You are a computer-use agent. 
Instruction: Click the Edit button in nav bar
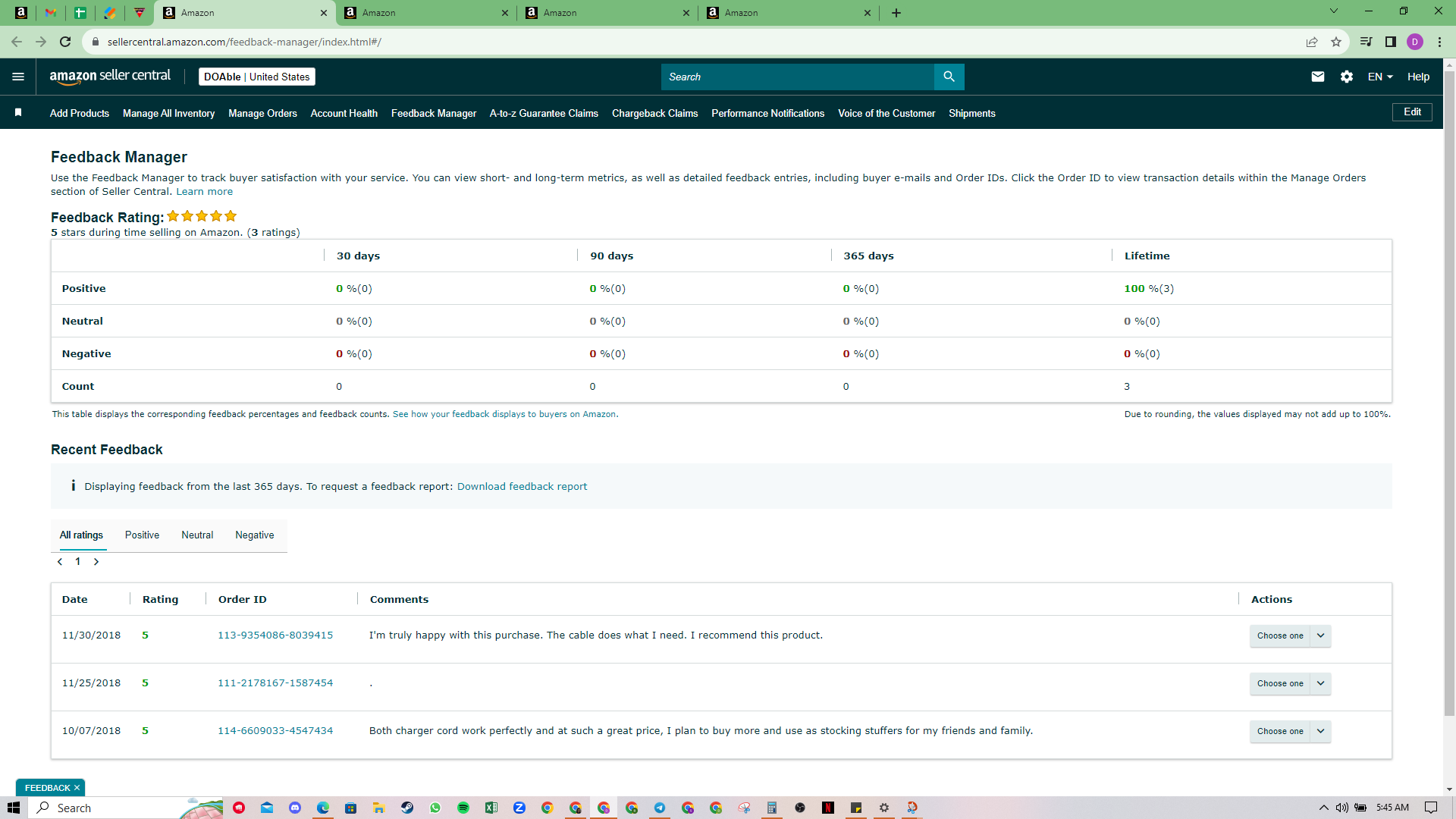1412,112
